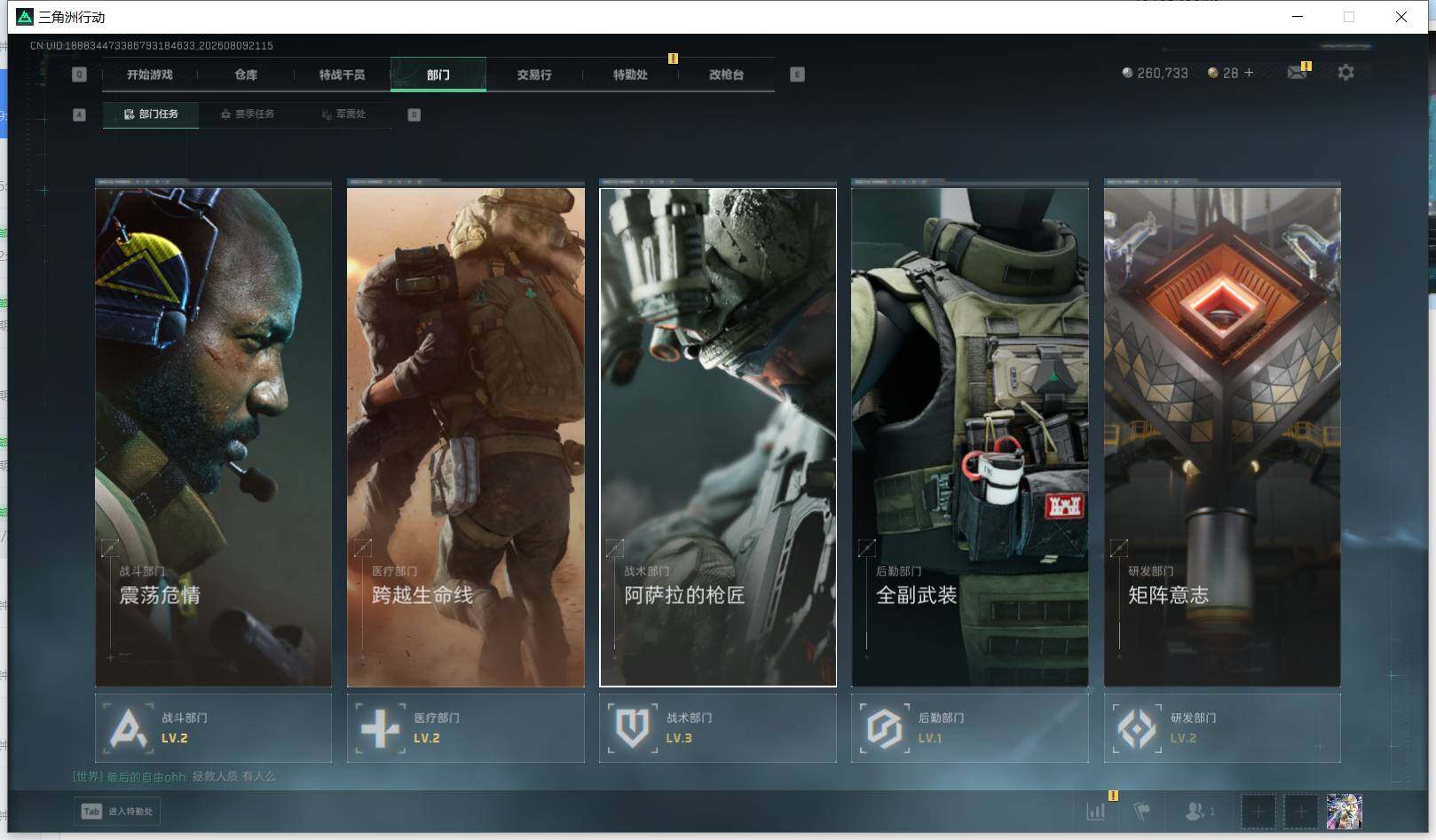Open the 矩阵意志 mission card
1436x840 pixels.
click(1222, 436)
